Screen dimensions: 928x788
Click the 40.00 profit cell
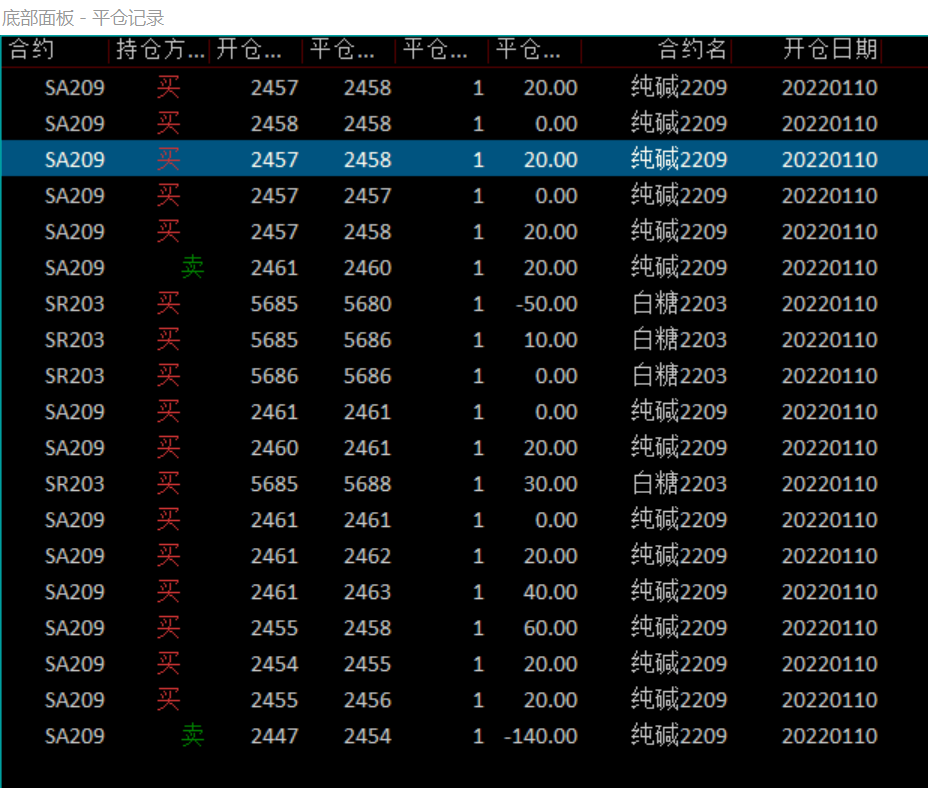(550, 592)
